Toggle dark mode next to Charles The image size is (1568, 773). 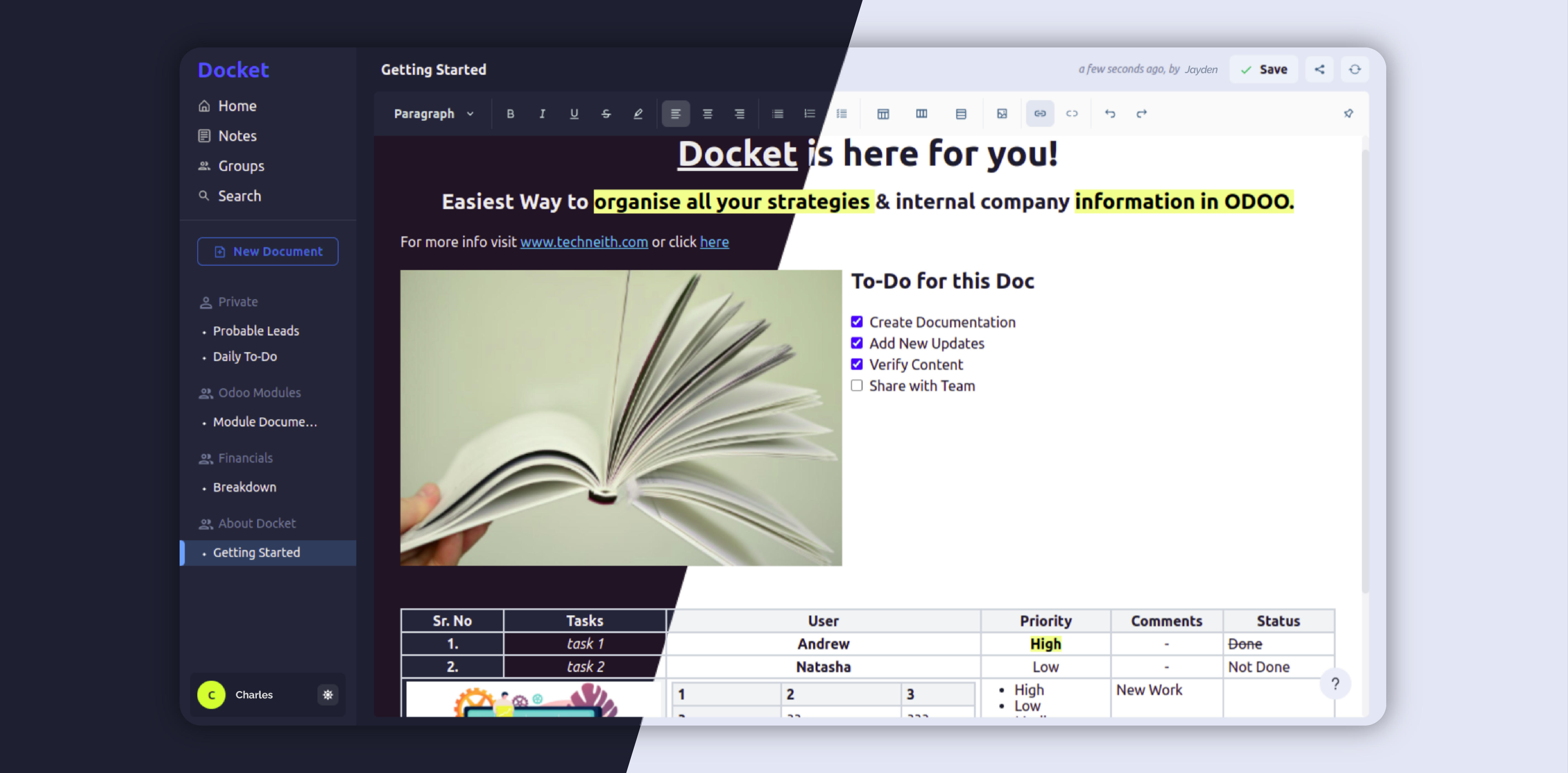(327, 694)
